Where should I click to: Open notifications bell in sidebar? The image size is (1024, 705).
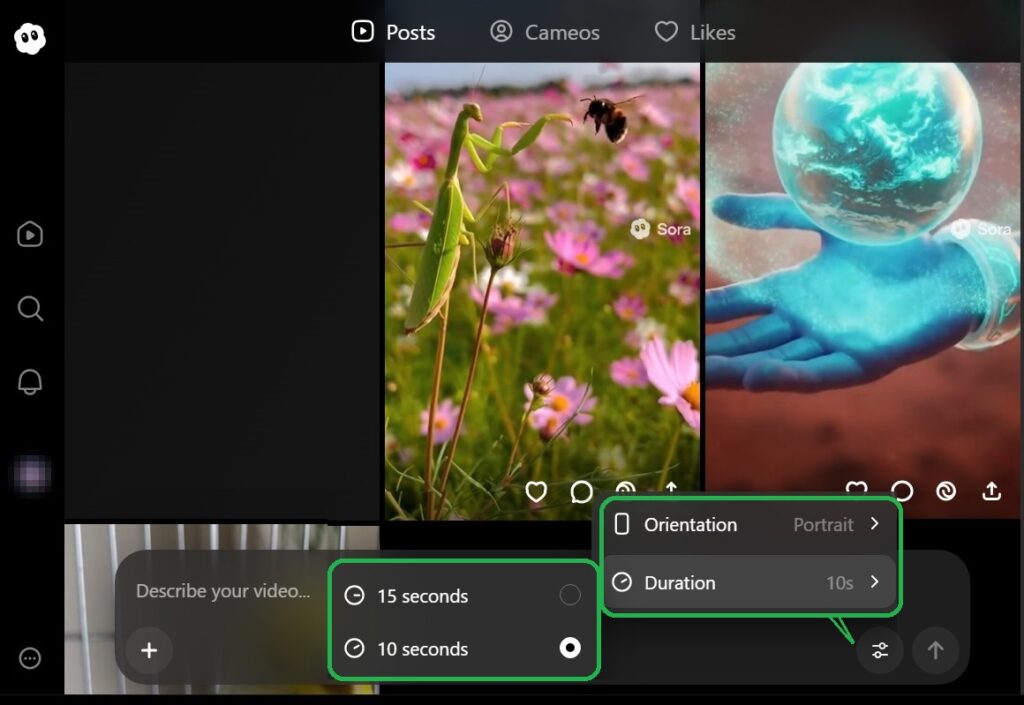click(x=30, y=381)
